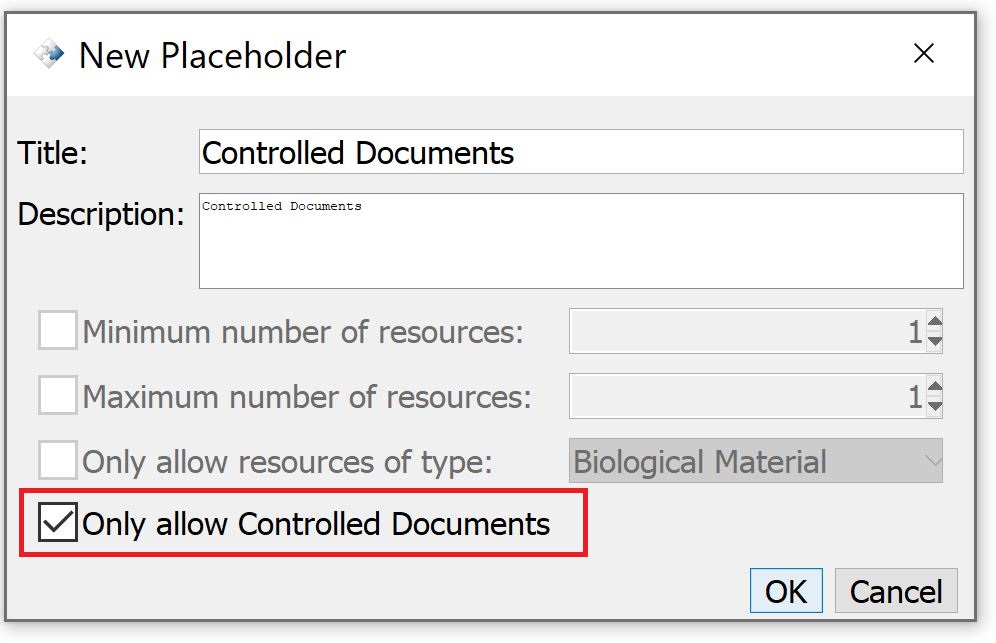
Task: Click the placeholder dialog icon in title bar
Action: (48, 54)
